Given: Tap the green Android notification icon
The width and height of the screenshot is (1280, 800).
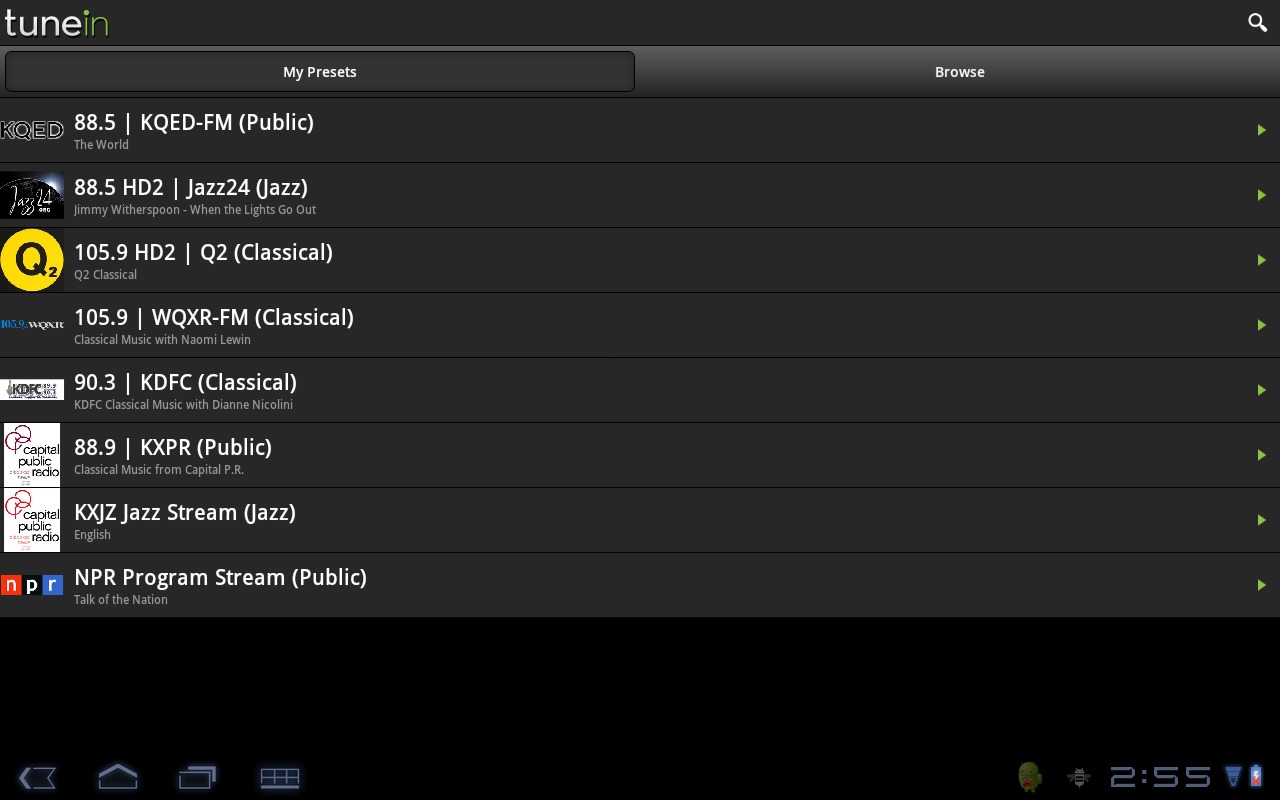Looking at the screenshot, I should [1029, 777].
